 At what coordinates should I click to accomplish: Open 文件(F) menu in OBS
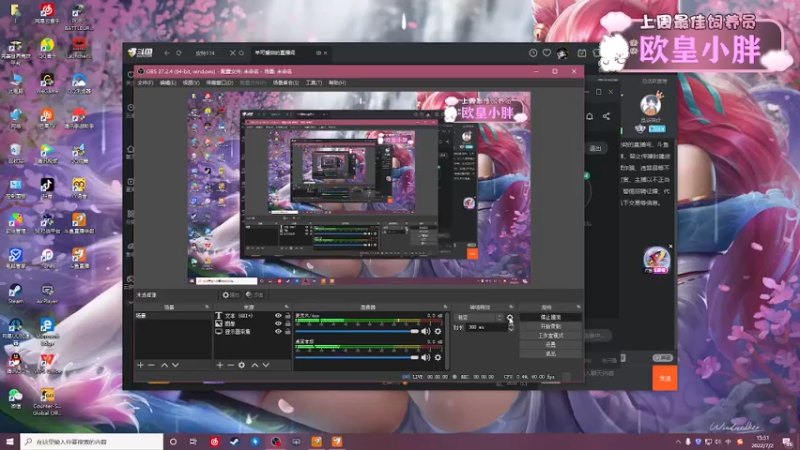(145, 83)
